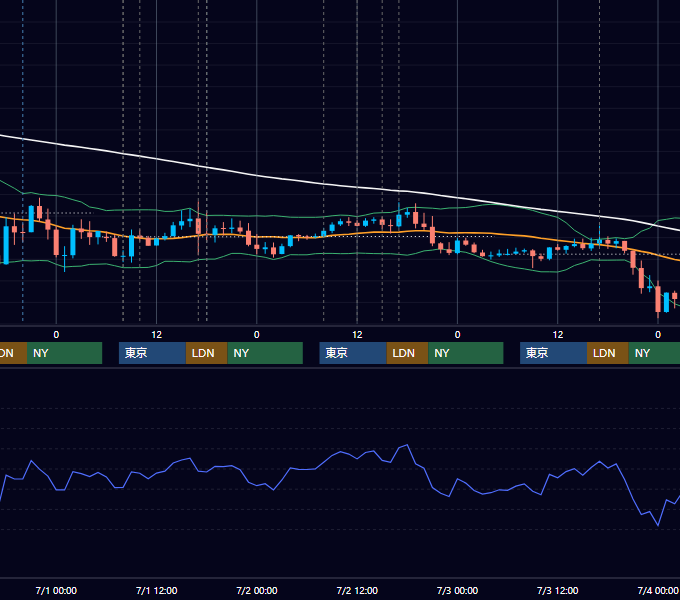Click the 東京 session block on 7/2

(x=353, y=353)
